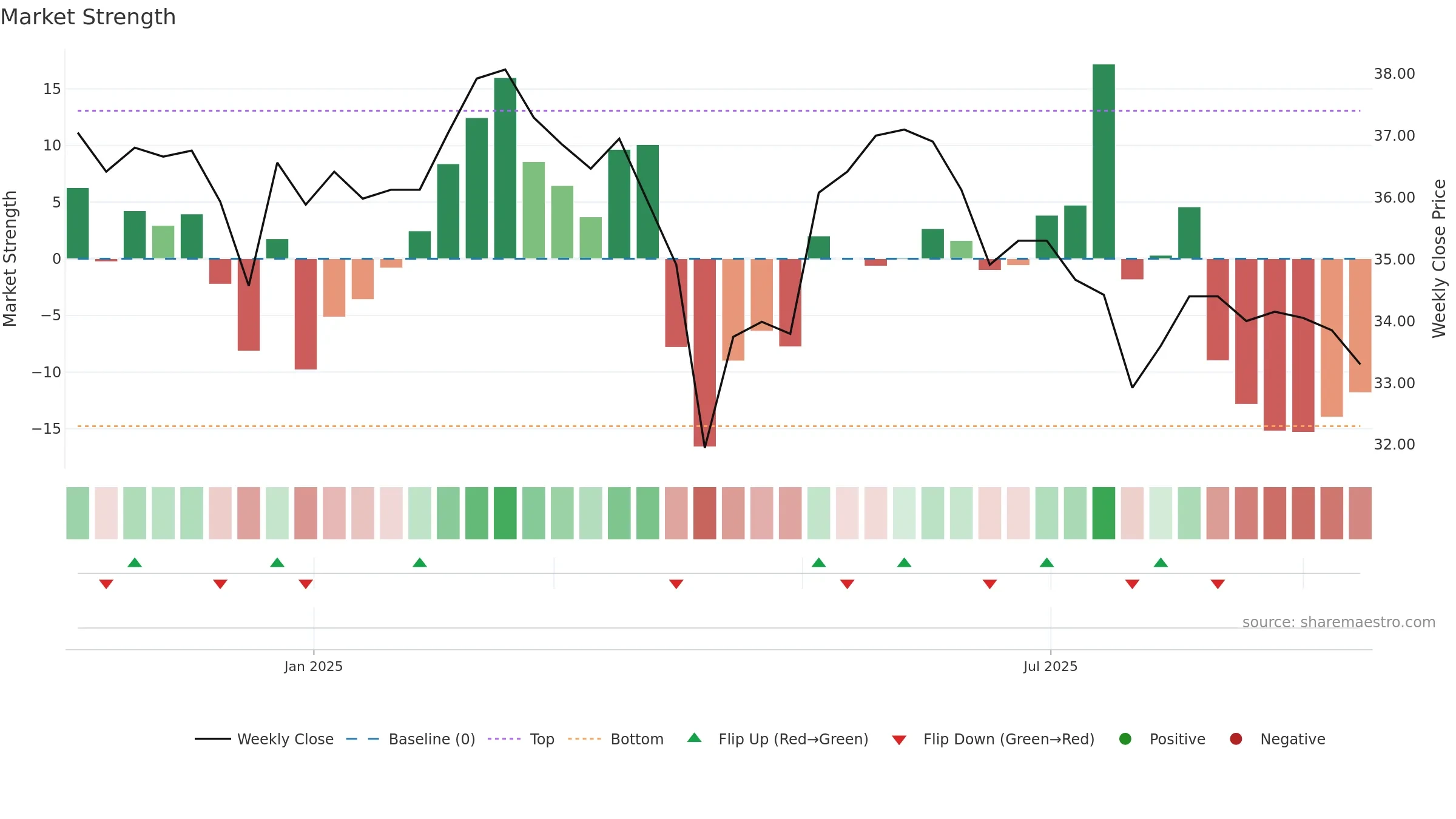
Task: Click the 15 Market Strength axis label
Action: tap(52, 89)
